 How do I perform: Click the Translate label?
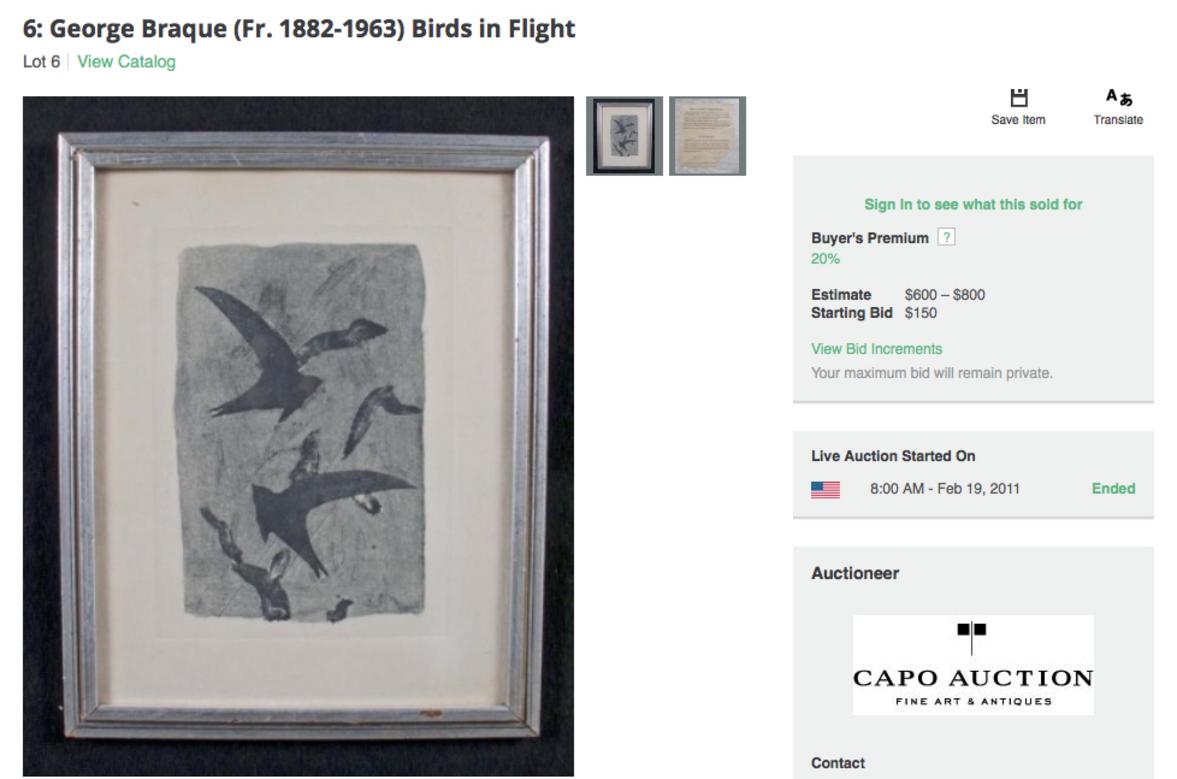click(x=1118, y=120)
